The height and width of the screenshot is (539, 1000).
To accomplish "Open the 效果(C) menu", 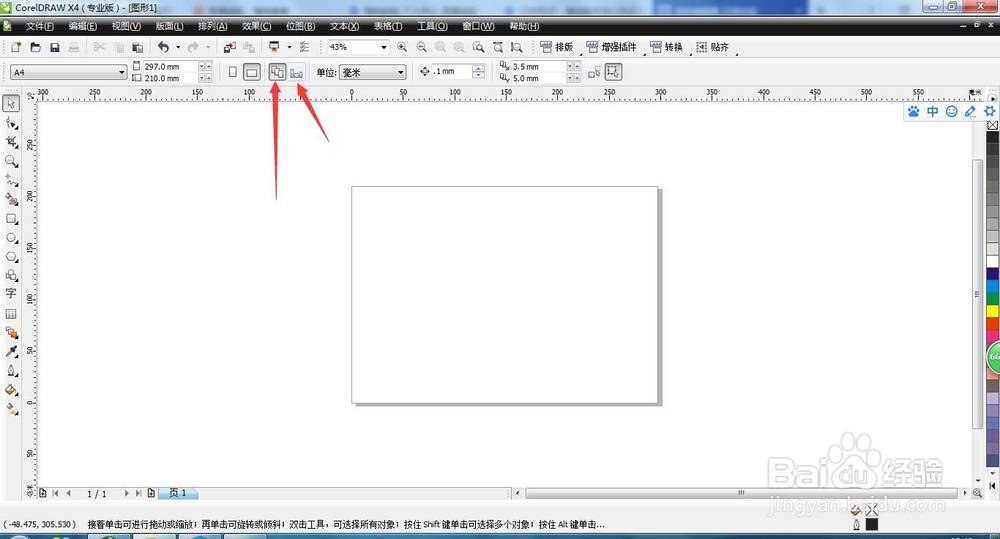I will tap(256, 26).
